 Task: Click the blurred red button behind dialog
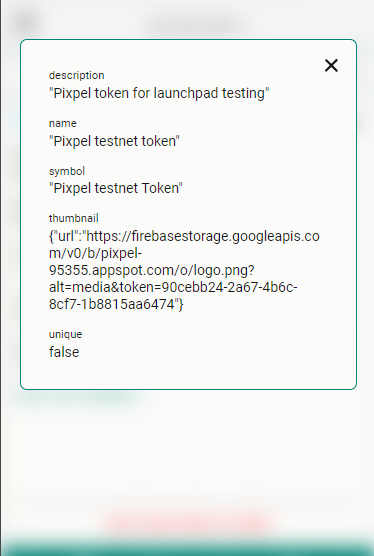tap(188, 523)
